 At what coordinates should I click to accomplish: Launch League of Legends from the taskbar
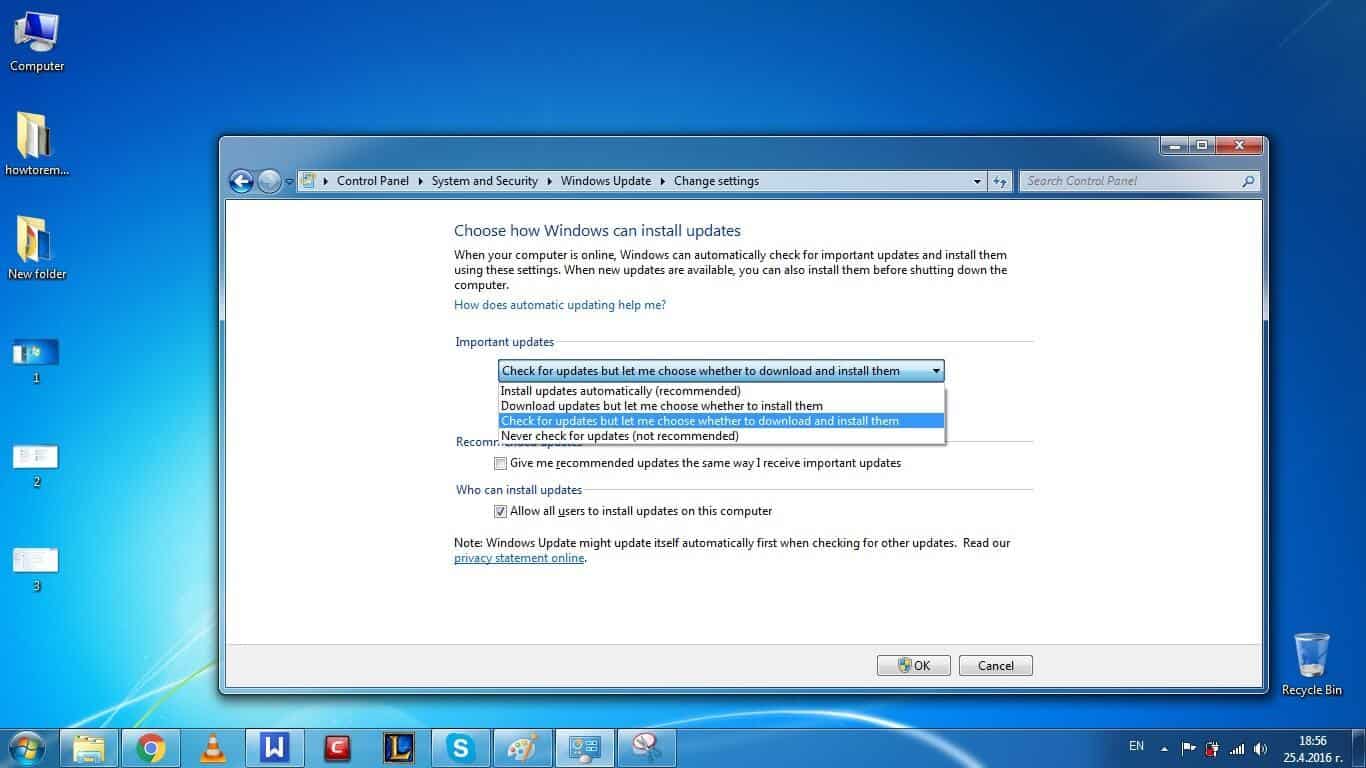click(x=398, y=747)
